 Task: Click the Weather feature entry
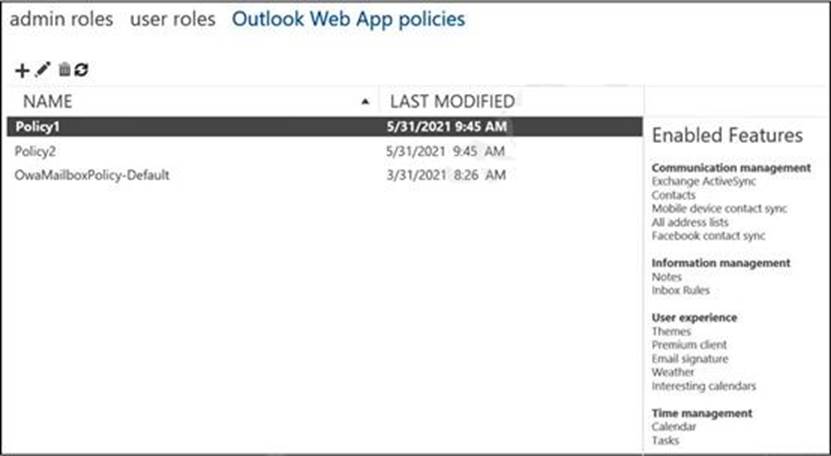coord(672,372)
